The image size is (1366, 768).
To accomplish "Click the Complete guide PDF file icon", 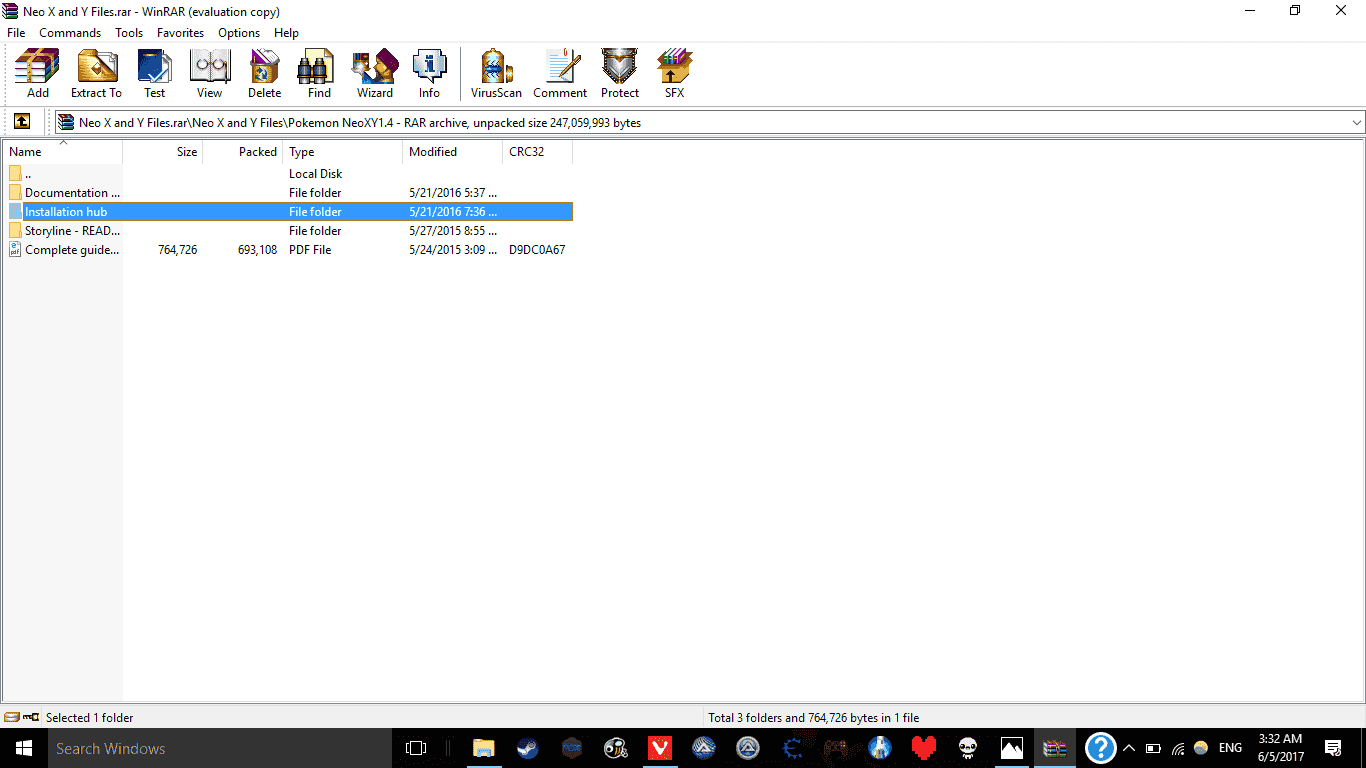I will tap(15, 249).
